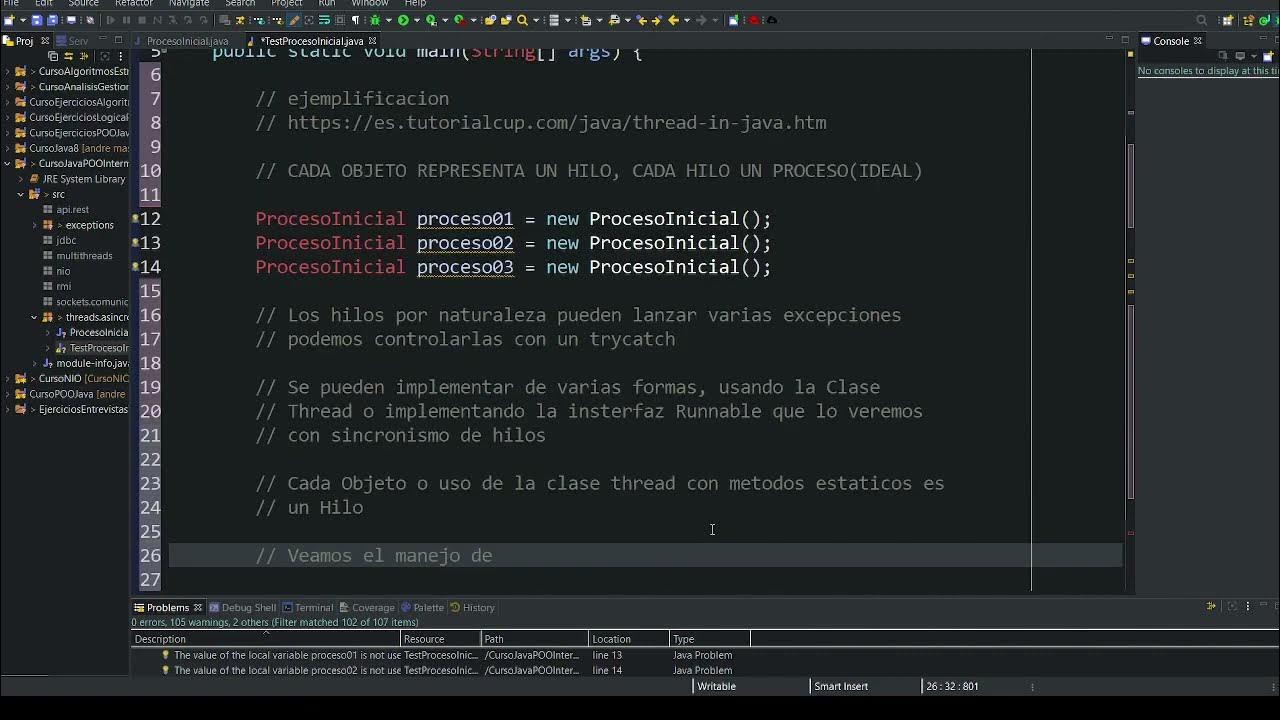The width and height of the screenshot is (1280, 720).
Task: Switch to the Palette tab
Action: tap(422, 607)
